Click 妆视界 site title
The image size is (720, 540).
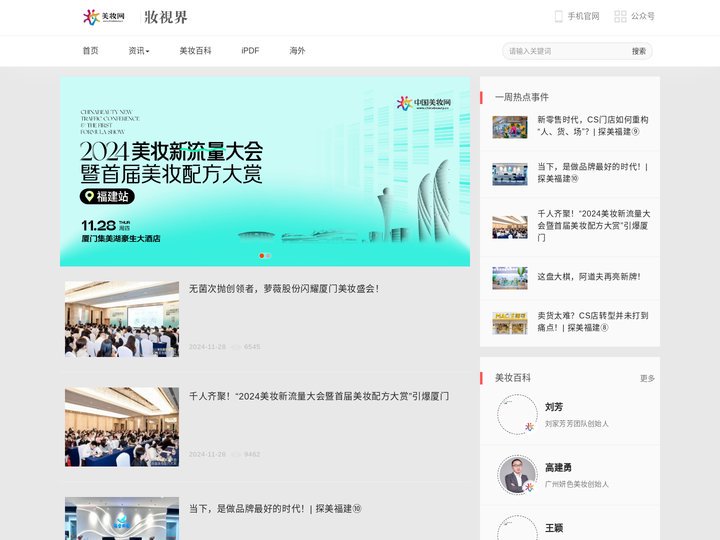tap(166, 17)
